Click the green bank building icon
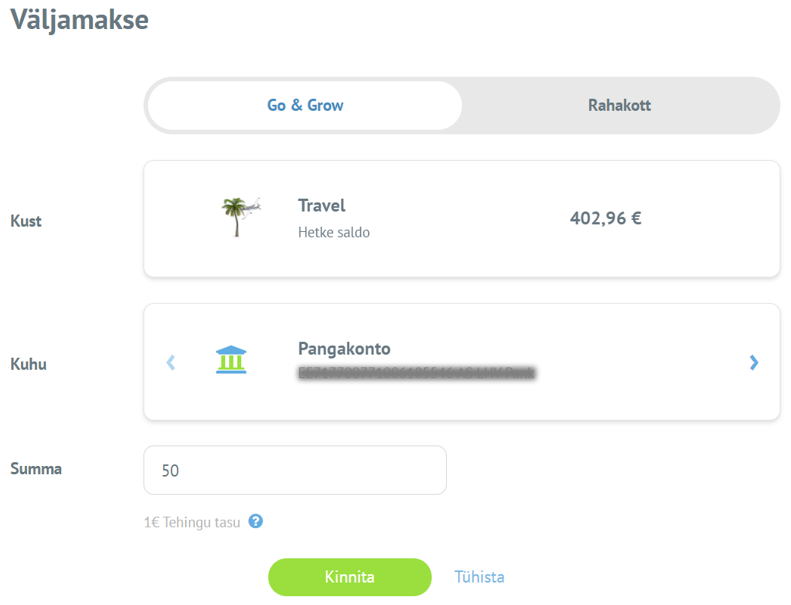This screenshot has width=791, height=605. (x=231, y=360)
